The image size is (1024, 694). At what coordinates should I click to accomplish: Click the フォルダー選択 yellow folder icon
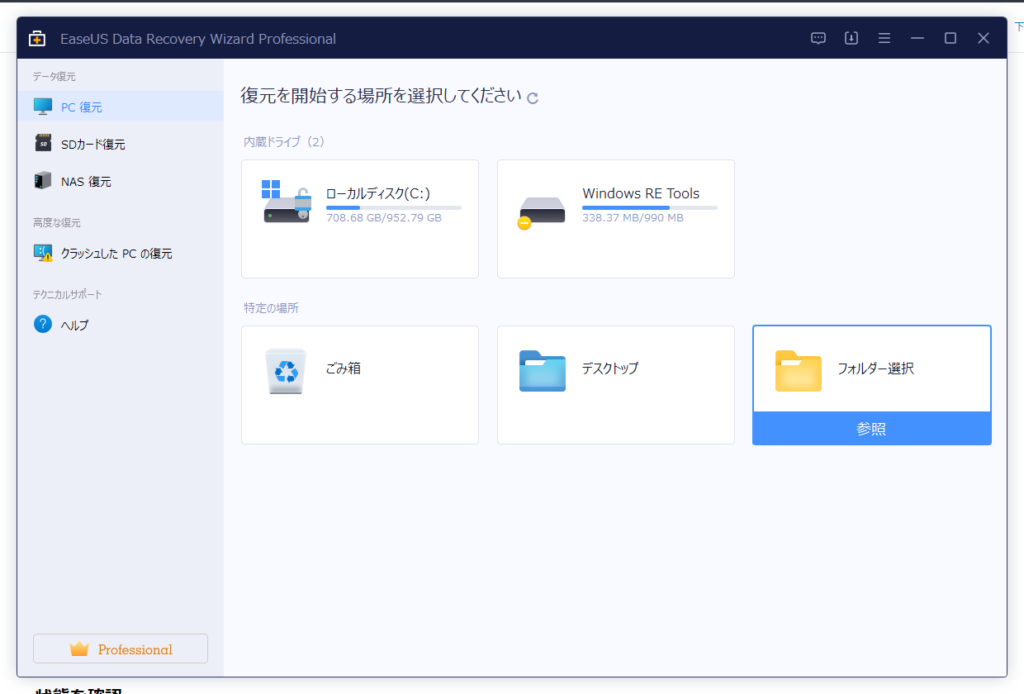pos(798,370)
